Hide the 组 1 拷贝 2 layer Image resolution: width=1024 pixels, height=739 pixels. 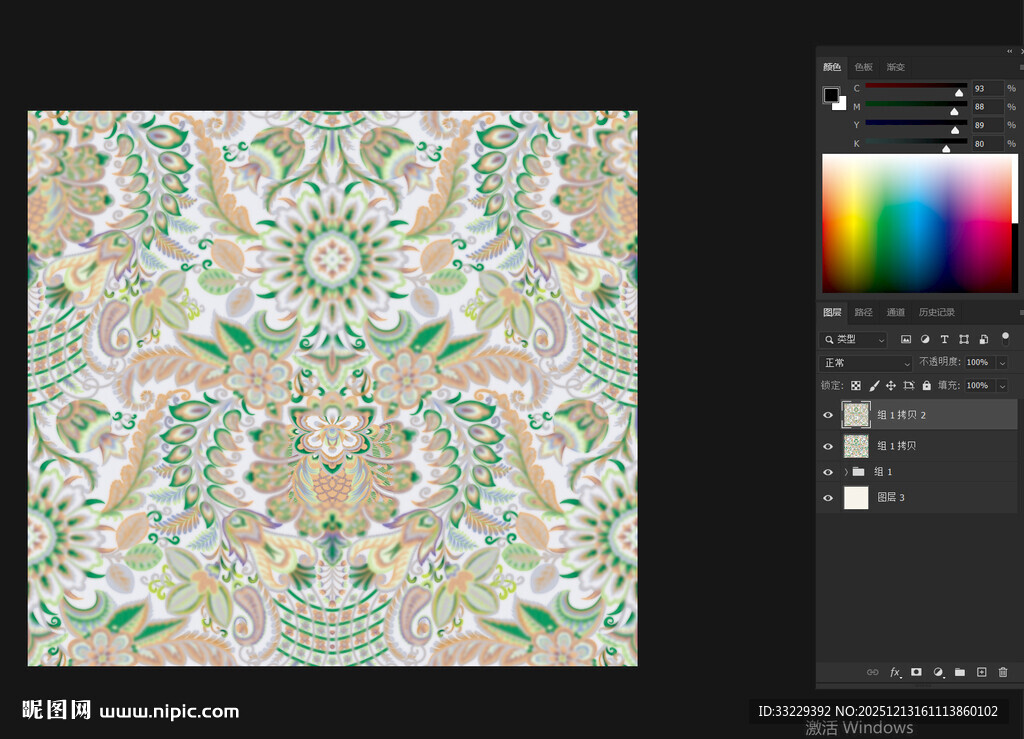tap(827, 415)
